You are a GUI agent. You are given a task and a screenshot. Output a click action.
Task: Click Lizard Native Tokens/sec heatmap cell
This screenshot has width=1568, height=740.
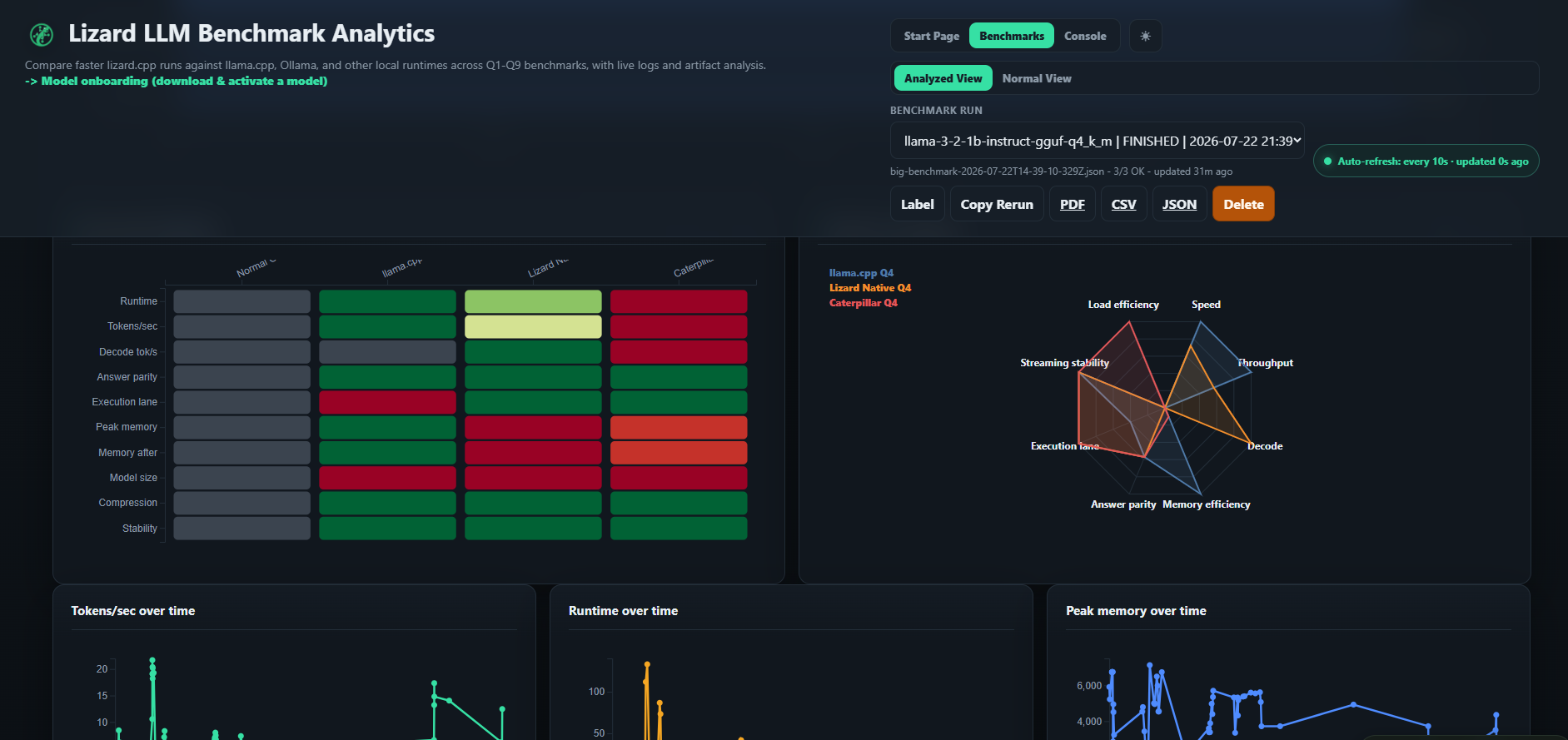tap(533, 326)
